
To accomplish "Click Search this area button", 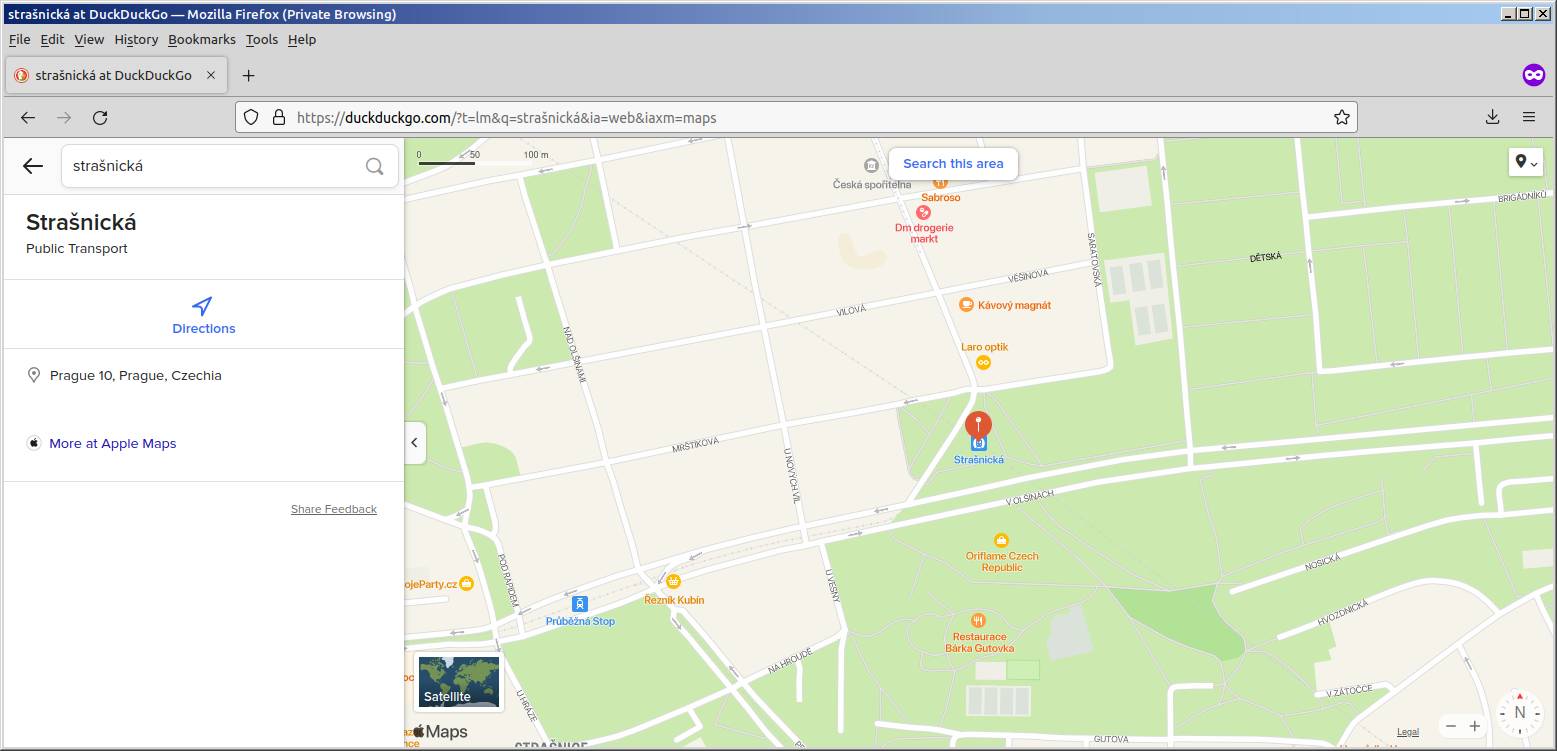I will tap(953, 164).
